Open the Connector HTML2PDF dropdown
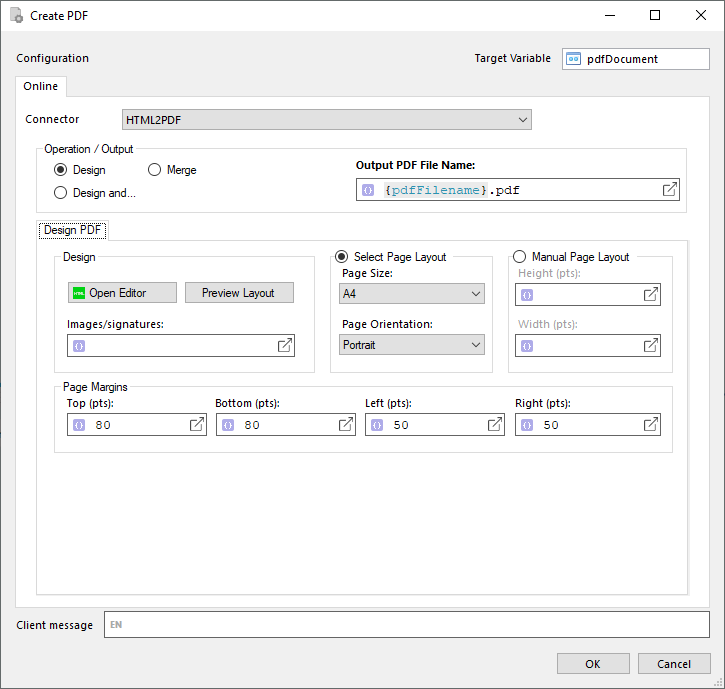The height and width of the screenshot is (689, 725). pyautogui.click(x=326, y=120)
